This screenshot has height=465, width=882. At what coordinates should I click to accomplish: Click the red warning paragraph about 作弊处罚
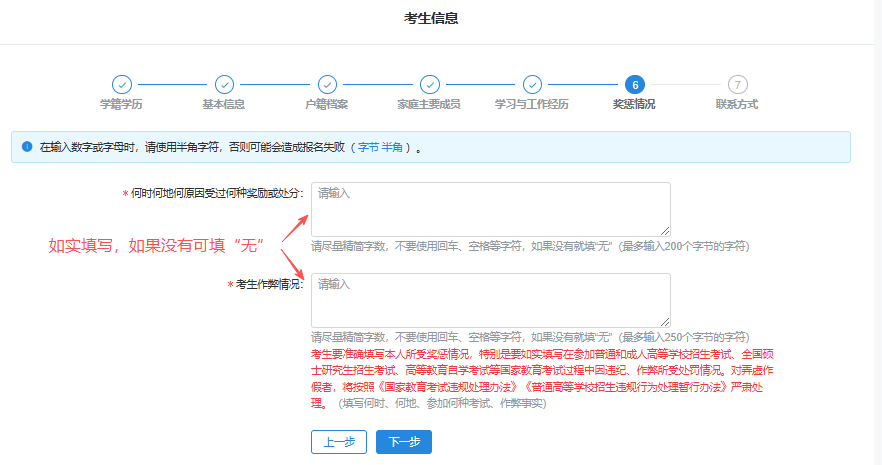(x=542, y=378)
